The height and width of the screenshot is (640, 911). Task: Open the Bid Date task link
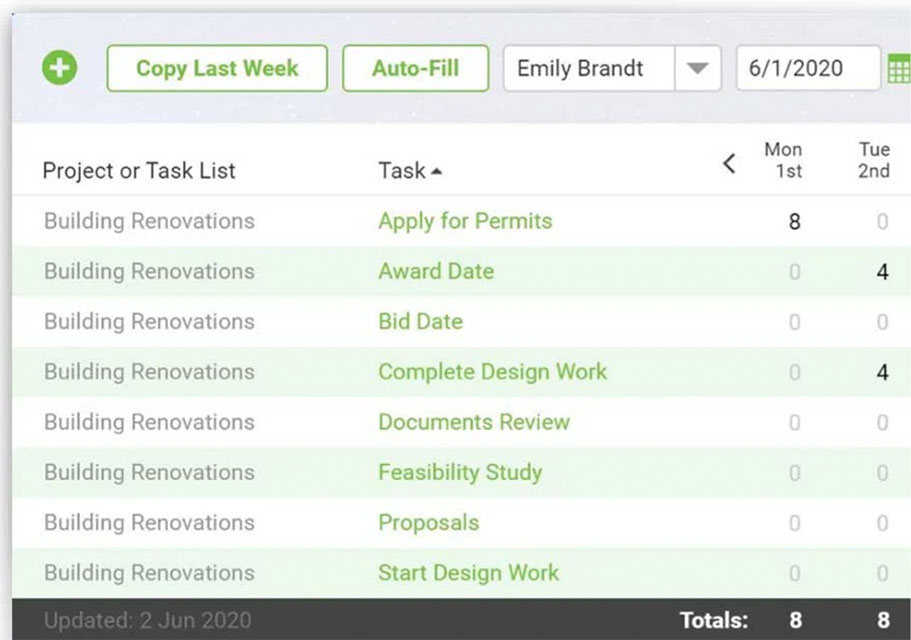(x=421, y=322)
